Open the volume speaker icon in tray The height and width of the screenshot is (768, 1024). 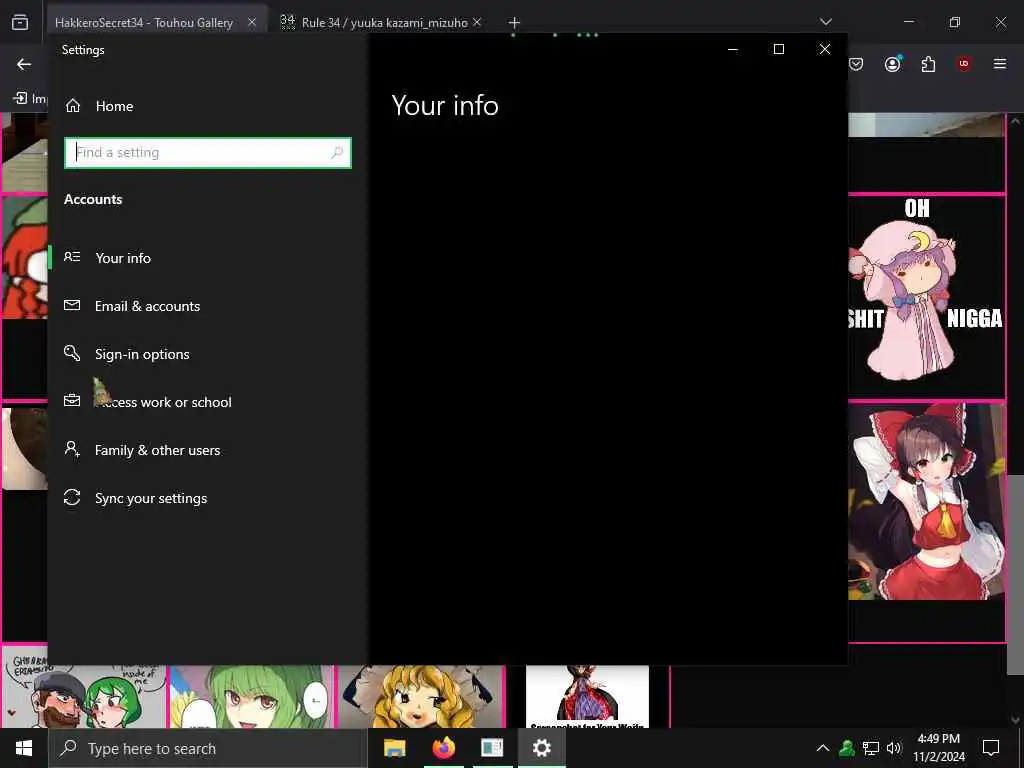tap(894, 748)
